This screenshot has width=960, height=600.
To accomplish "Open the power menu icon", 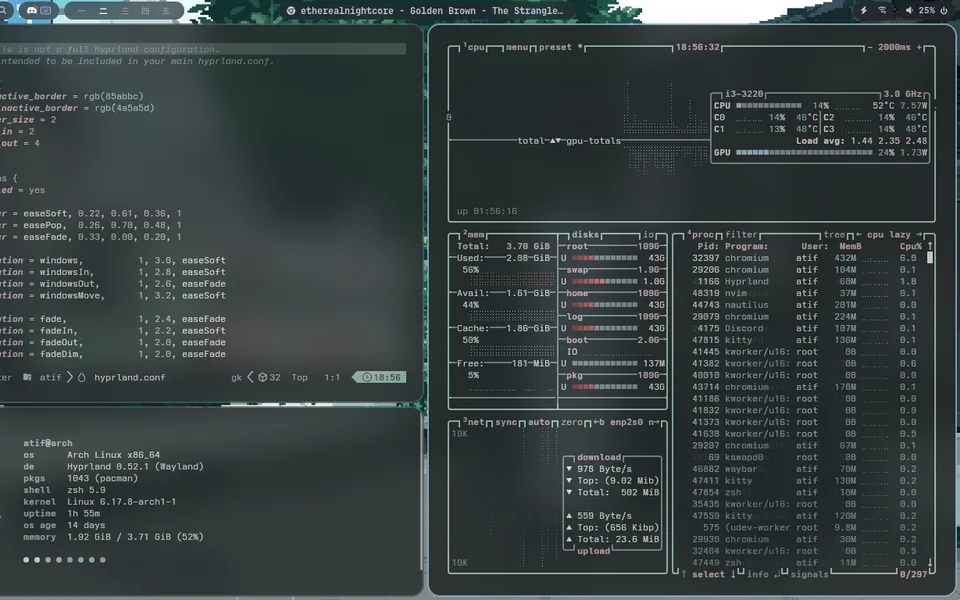I will click(x=944, y=10).
